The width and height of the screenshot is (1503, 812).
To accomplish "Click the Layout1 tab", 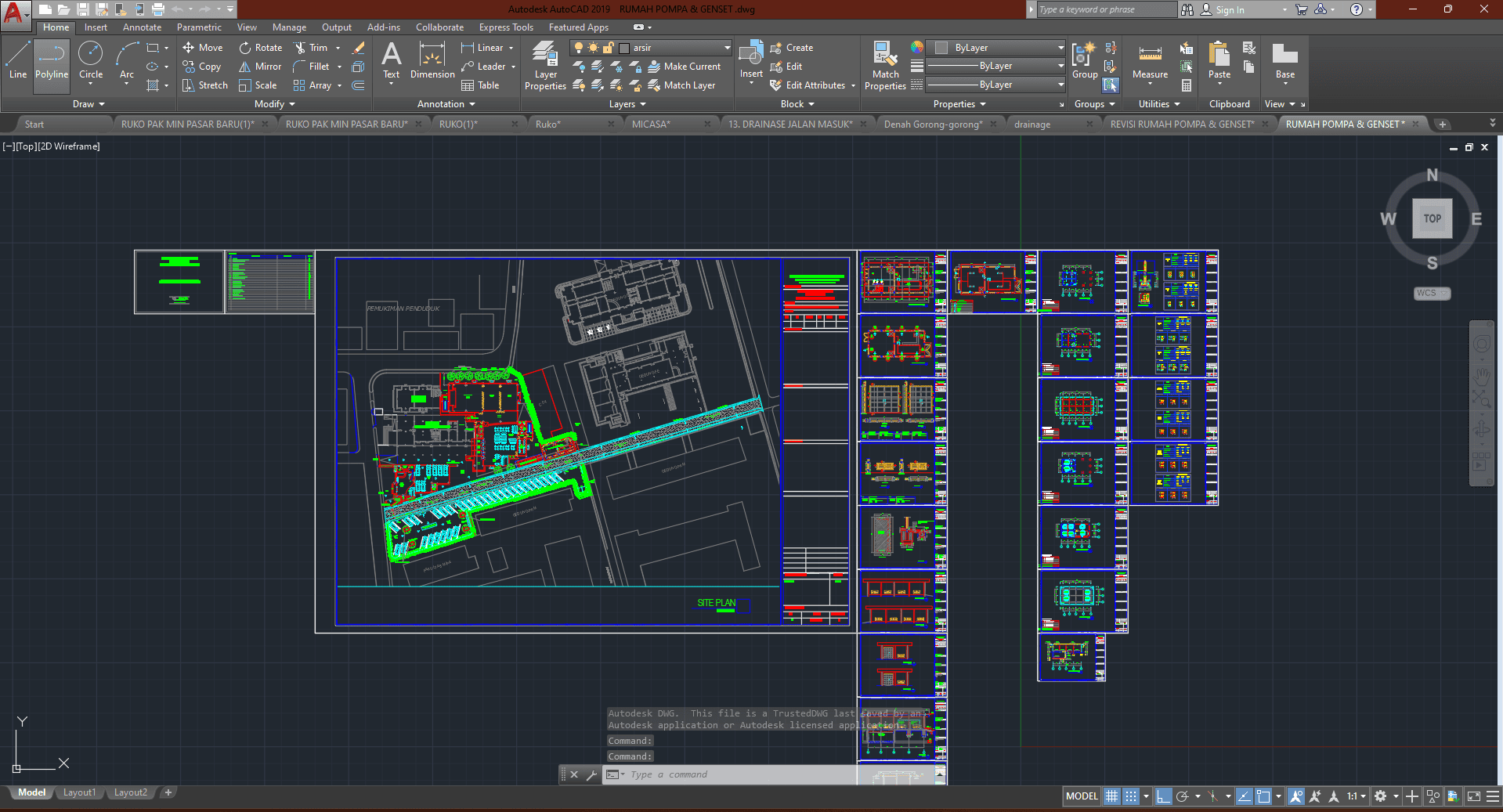I will (x=79, y=792).
